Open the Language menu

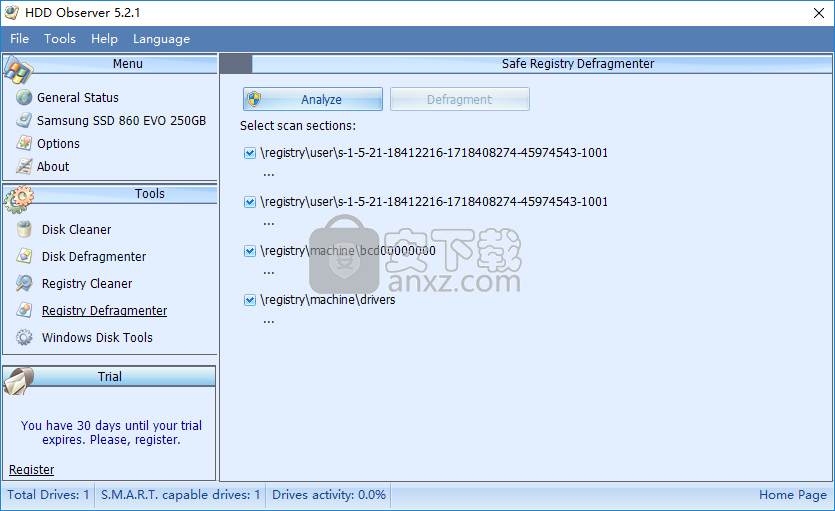[x=161, y=39]
